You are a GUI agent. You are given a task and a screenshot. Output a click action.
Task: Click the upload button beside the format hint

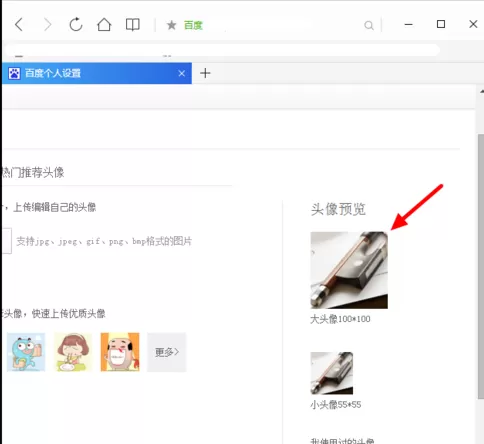coord(7,241)
